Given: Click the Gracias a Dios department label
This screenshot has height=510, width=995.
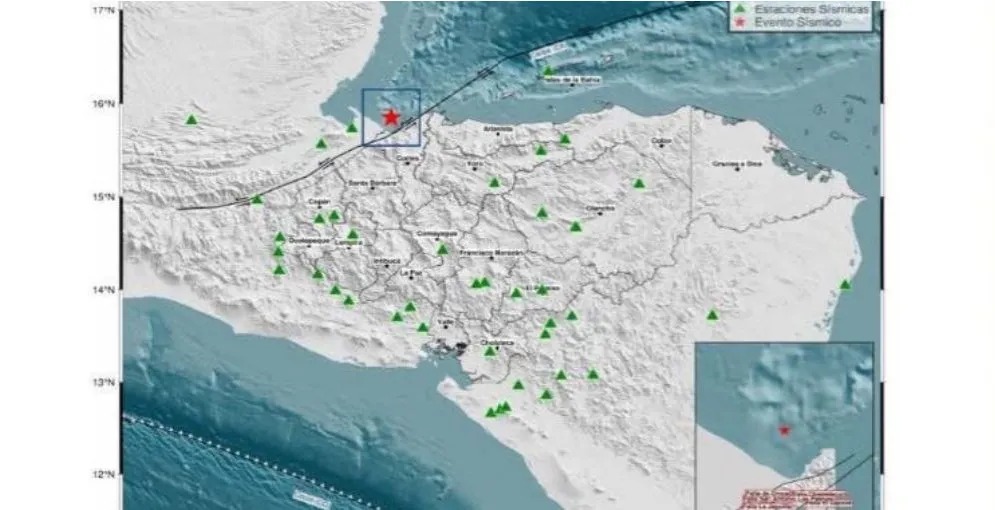Looking at the screenshot, I should [736, 163].
